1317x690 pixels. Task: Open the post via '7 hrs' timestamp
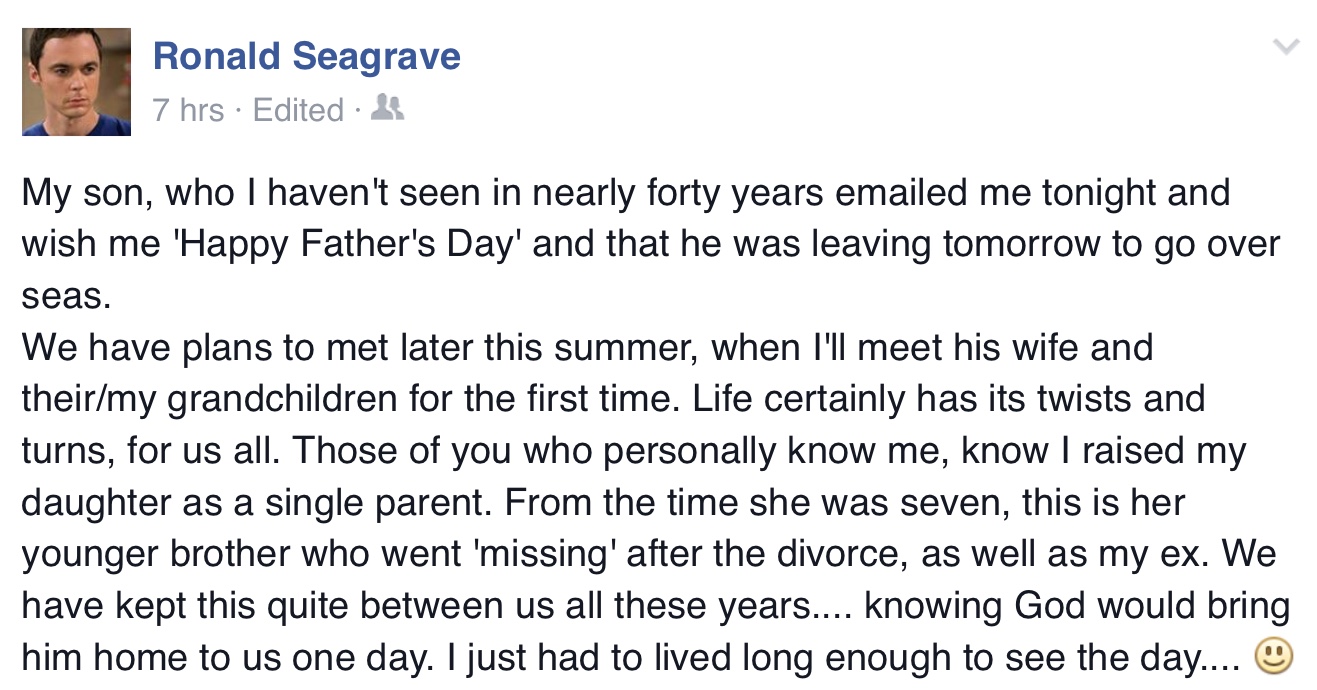(x=189, y=109)
